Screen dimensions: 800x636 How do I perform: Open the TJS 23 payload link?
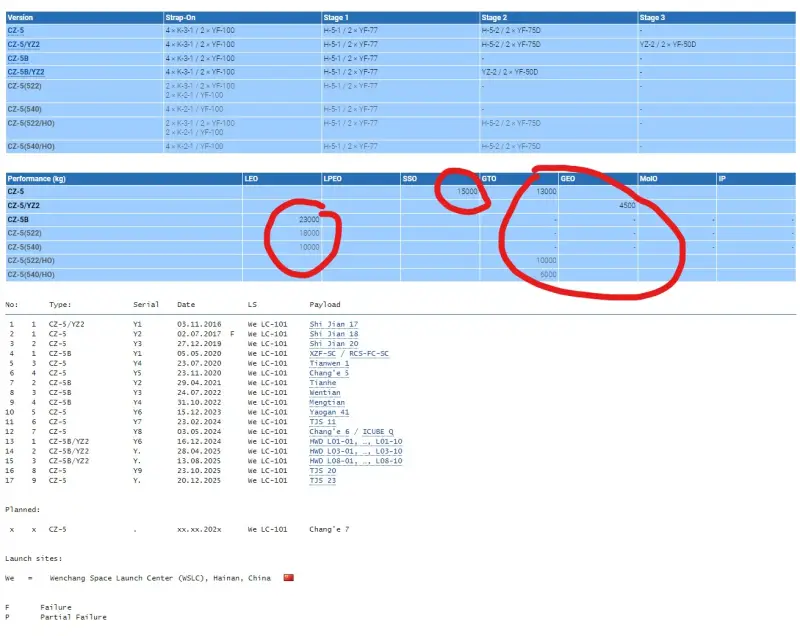[322, 481]
